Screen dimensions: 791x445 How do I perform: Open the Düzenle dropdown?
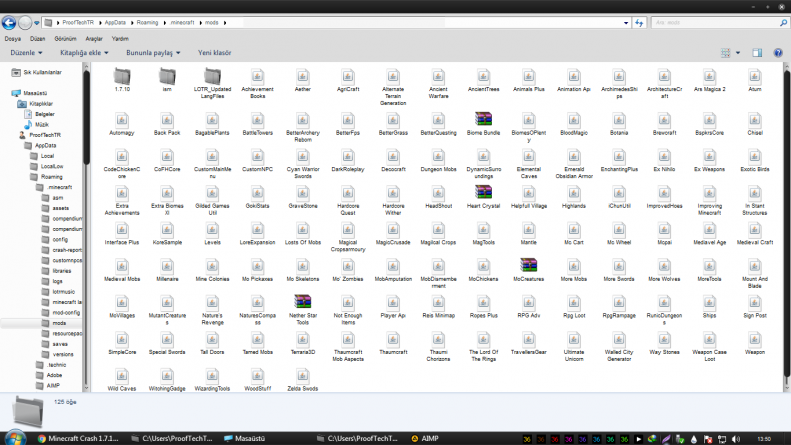tap(26, 52)
